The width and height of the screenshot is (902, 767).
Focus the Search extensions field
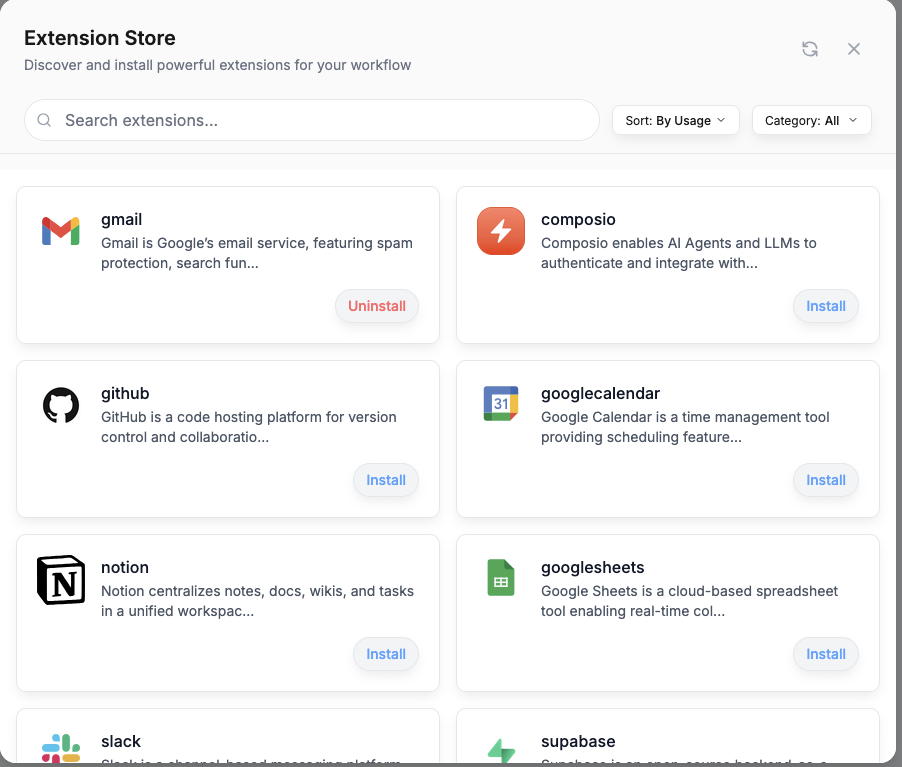click(312, 120)
